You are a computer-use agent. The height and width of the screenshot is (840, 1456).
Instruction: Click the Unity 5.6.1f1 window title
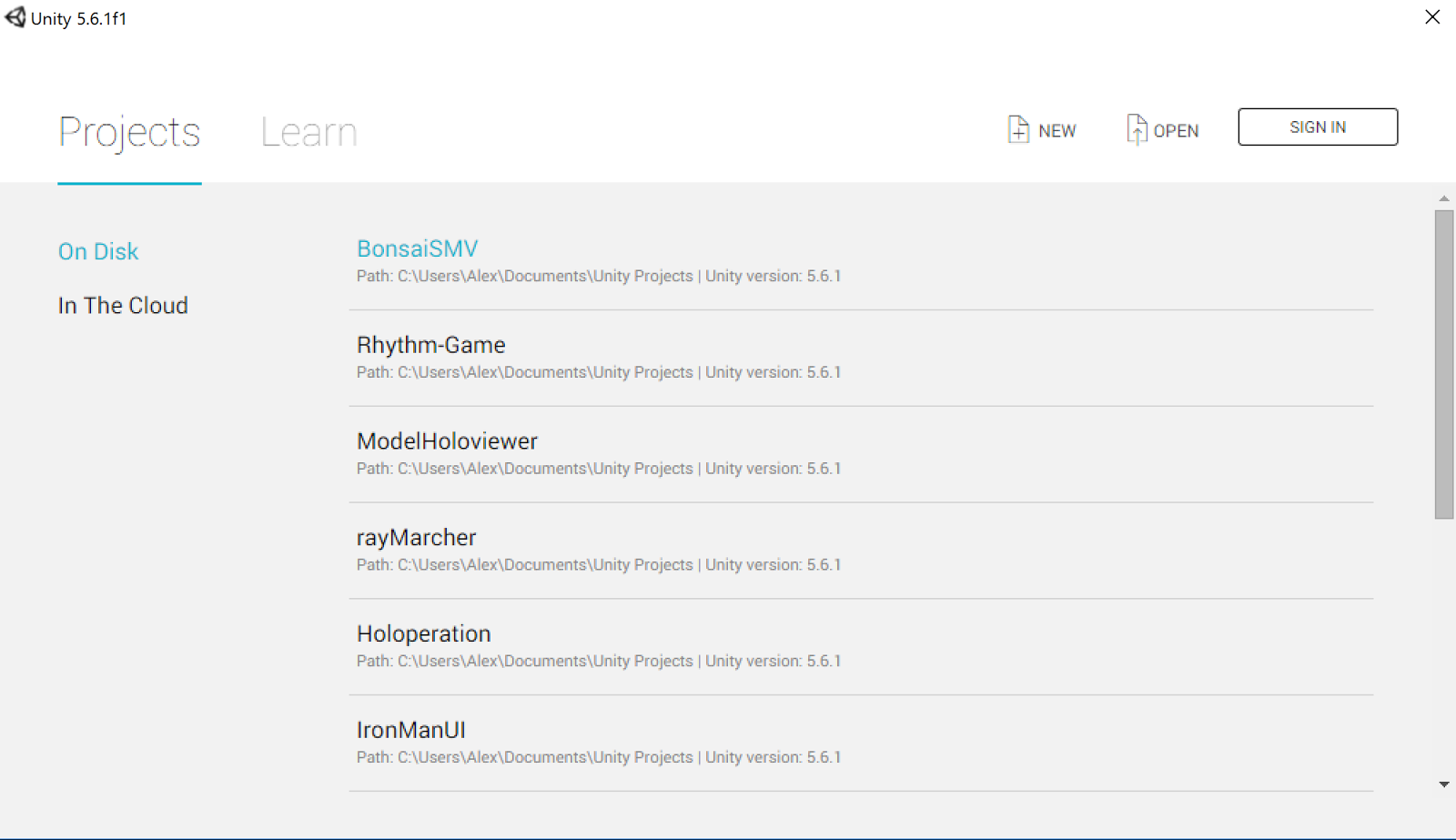79,19
